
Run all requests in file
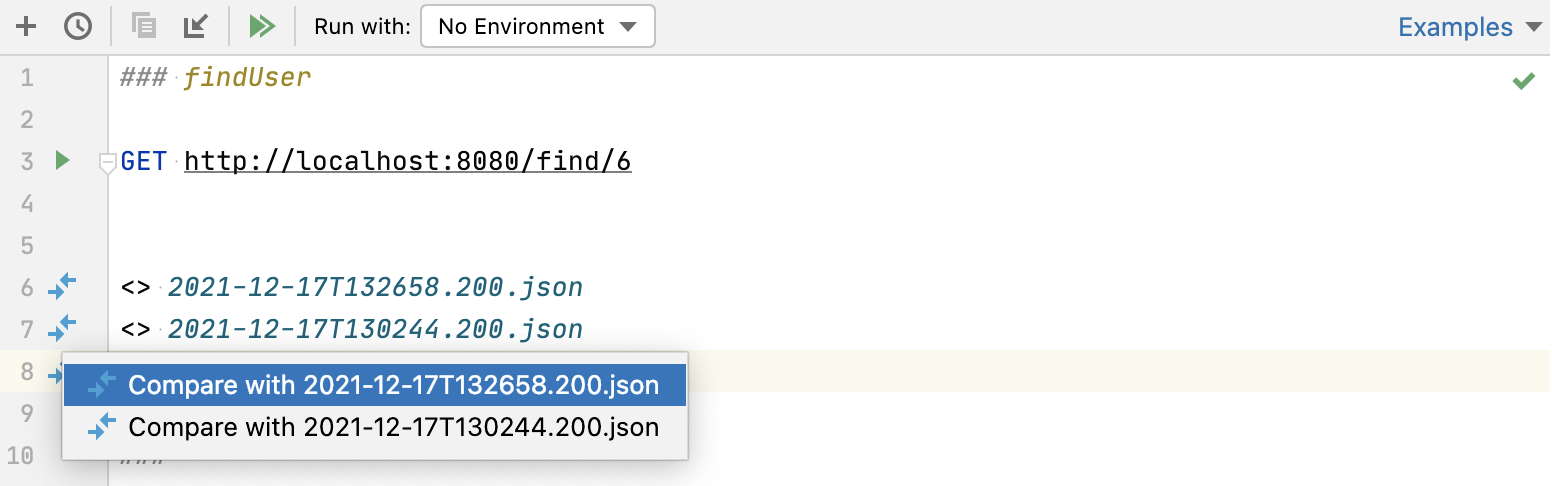pyautogui.click(x=262, y=26)
